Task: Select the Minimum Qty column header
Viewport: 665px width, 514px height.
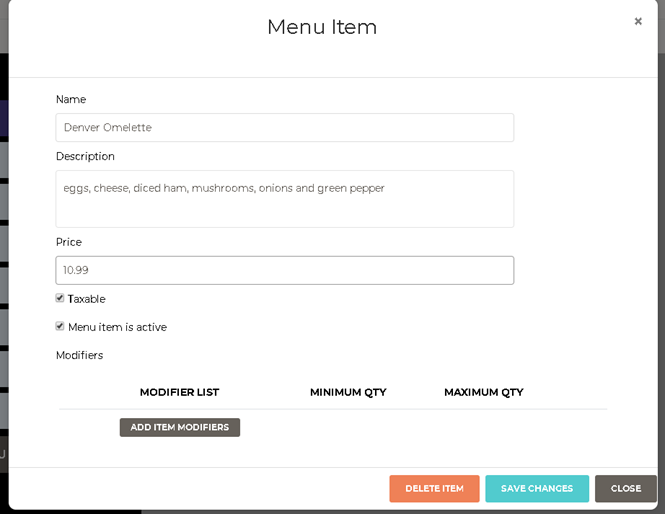Action: [348, 392]
